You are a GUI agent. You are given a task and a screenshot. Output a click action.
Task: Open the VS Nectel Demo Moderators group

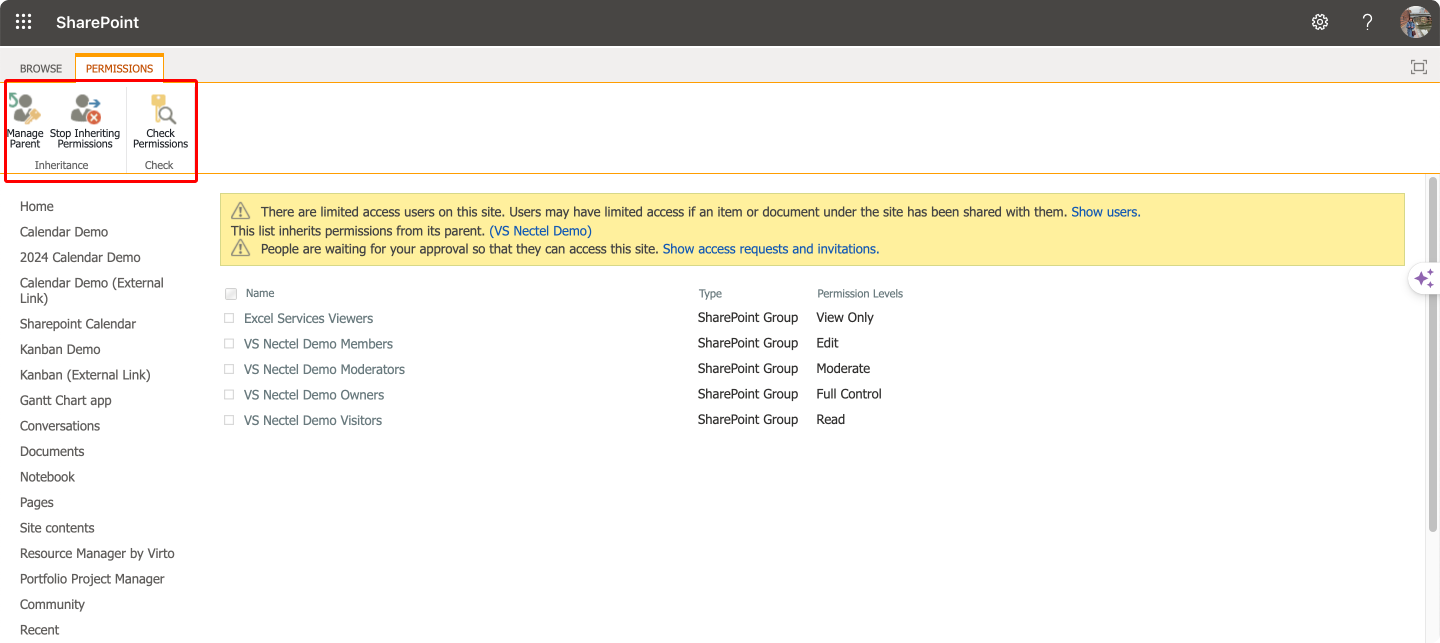pyautogui.click(x=324, y=369)
